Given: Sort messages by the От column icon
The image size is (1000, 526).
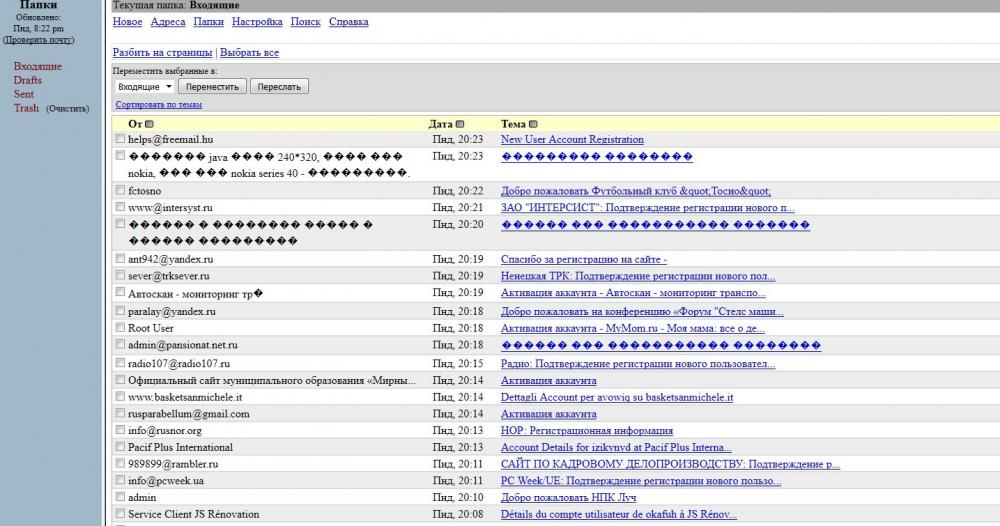Looking at the screenshot, I should click(149, 124).
